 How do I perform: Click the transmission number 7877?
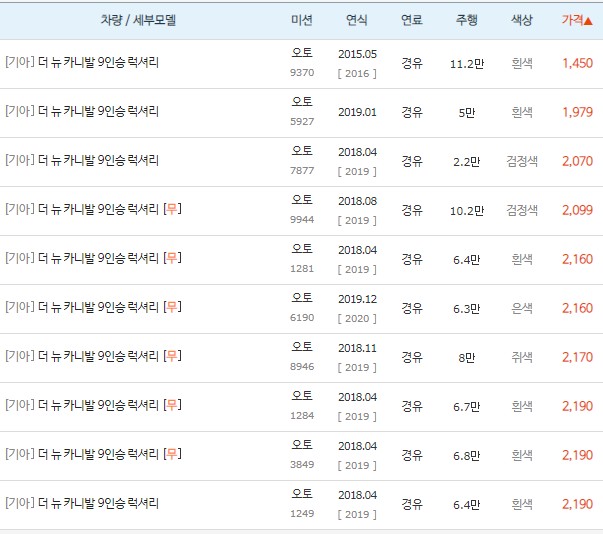(302, 171)
